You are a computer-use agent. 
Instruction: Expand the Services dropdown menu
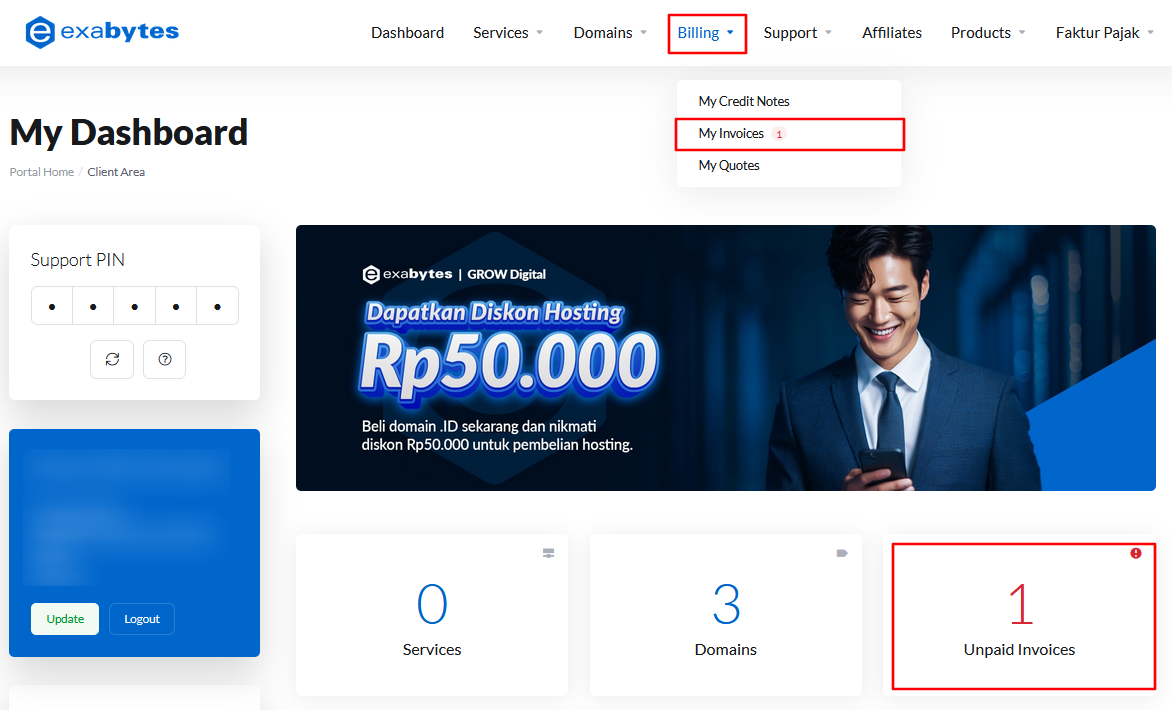click(508, 33)
